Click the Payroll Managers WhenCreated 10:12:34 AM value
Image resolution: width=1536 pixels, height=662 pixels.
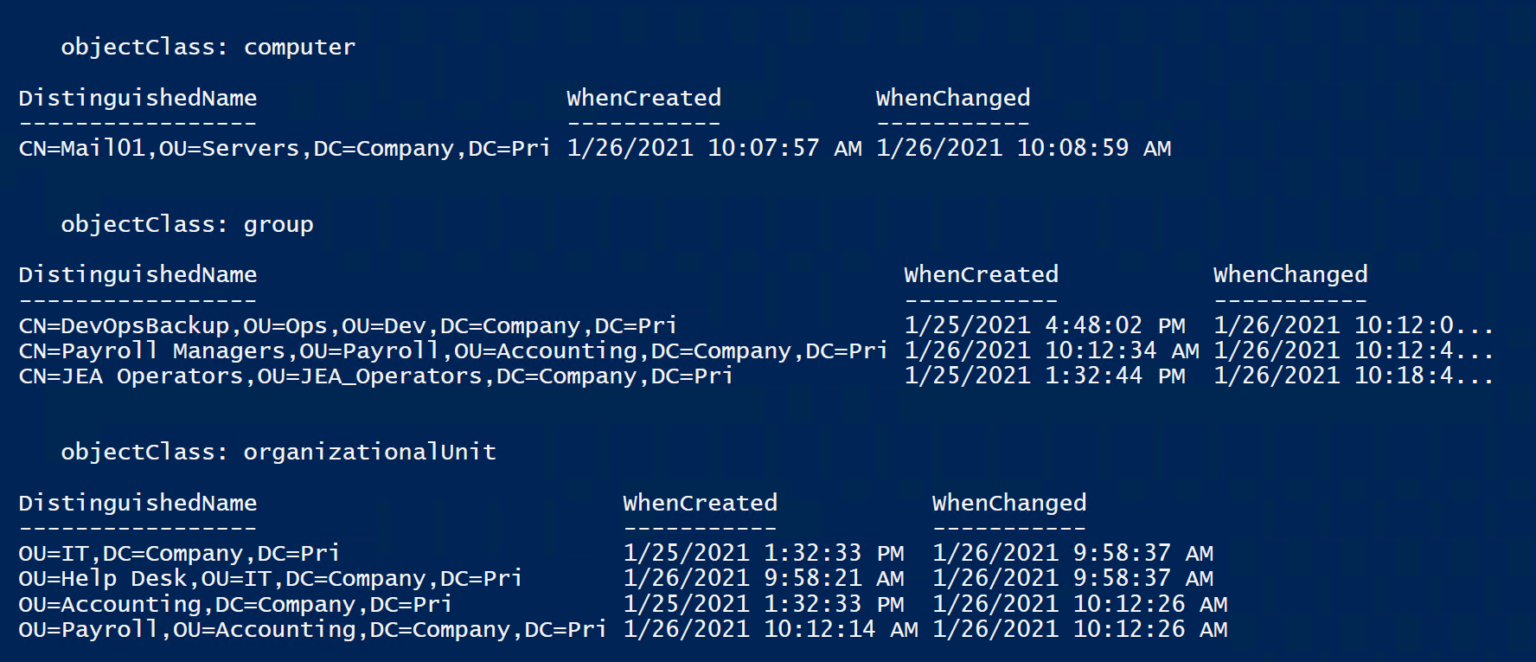(x=1052, y=351)
